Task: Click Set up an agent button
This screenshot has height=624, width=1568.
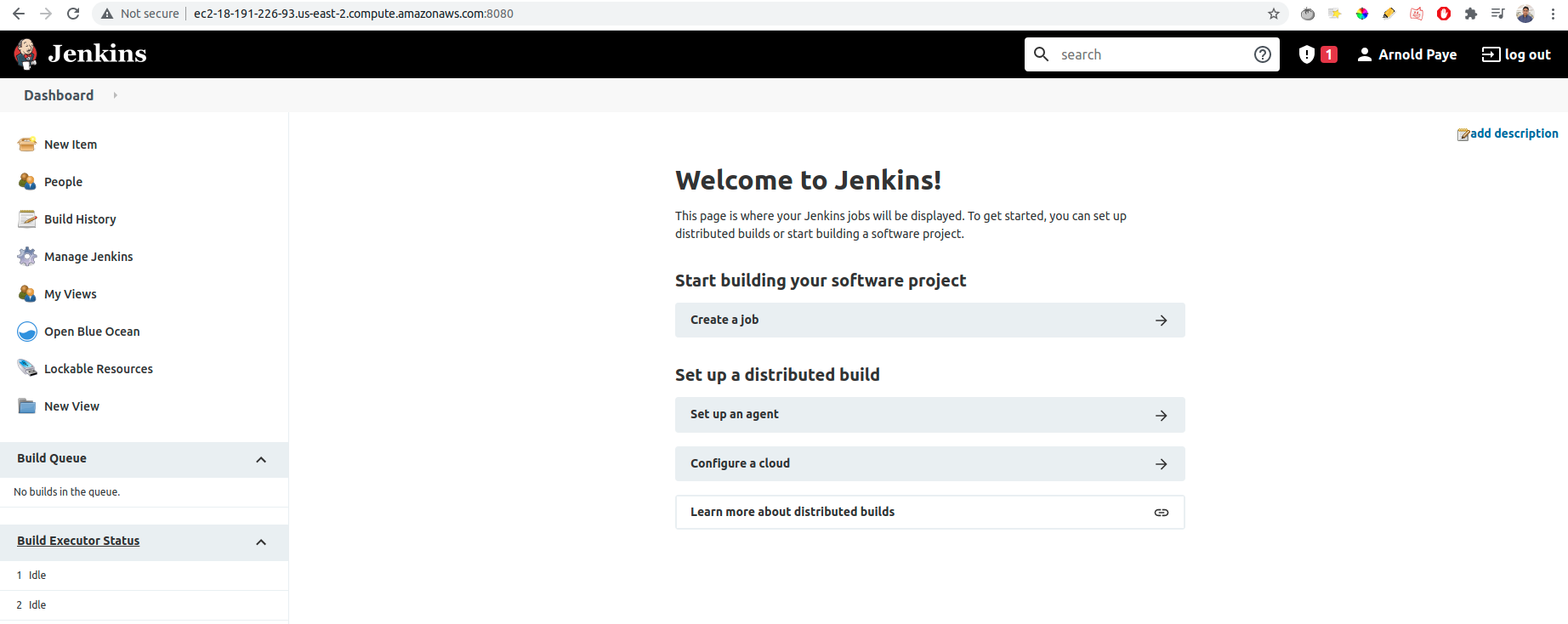Action: 929,415
